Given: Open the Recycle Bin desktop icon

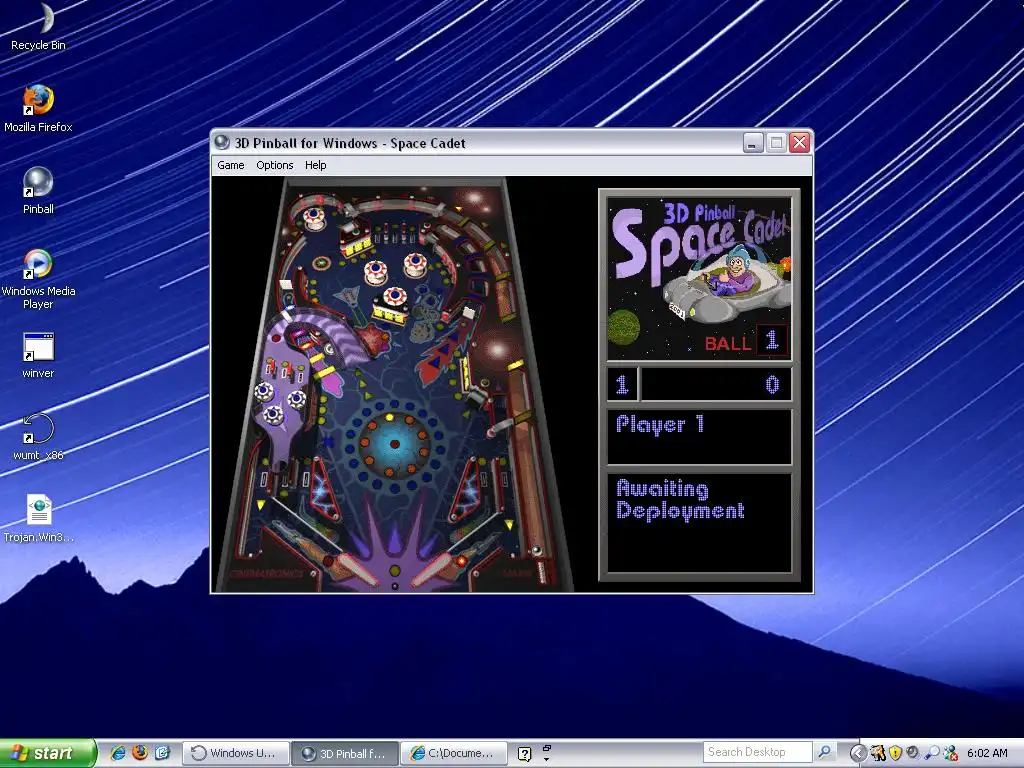Looking at the screenshot, I should click(x=39, y=27).
